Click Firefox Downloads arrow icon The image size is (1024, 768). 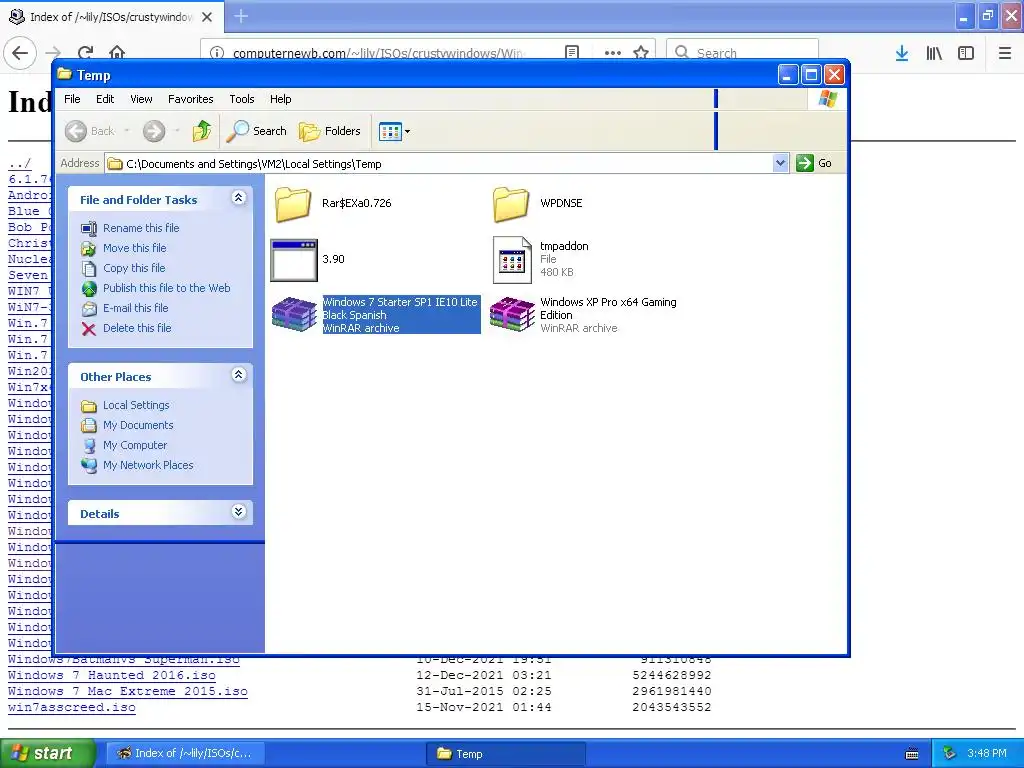(902, 53)
